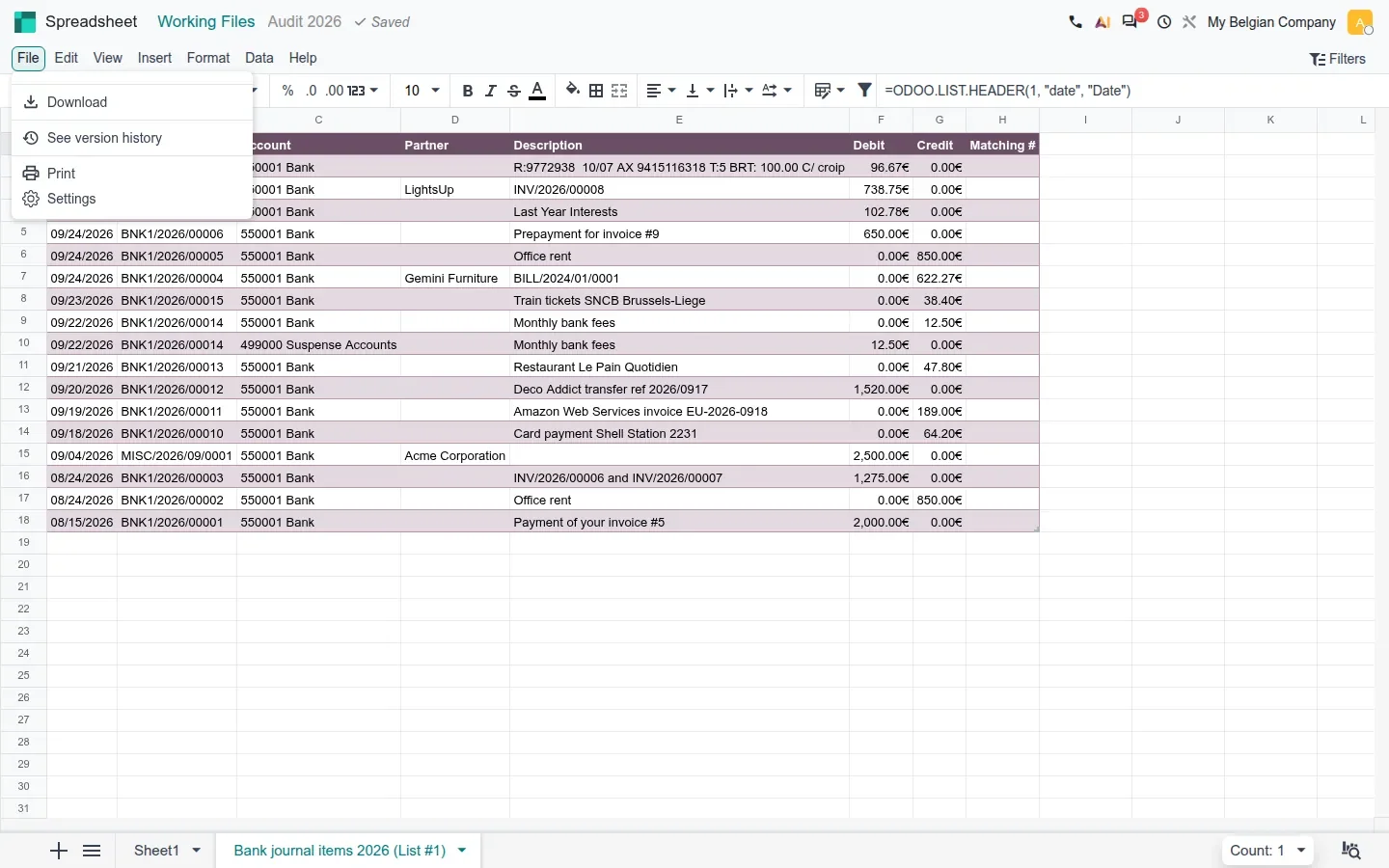Increase decimal places (.00)
This screenshot has height=868, width=1389.
pos(334,91)
